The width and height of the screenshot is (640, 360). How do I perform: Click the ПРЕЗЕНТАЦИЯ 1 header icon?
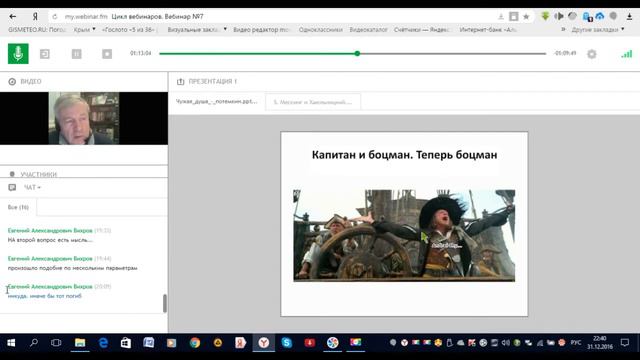tap(180, 82)
